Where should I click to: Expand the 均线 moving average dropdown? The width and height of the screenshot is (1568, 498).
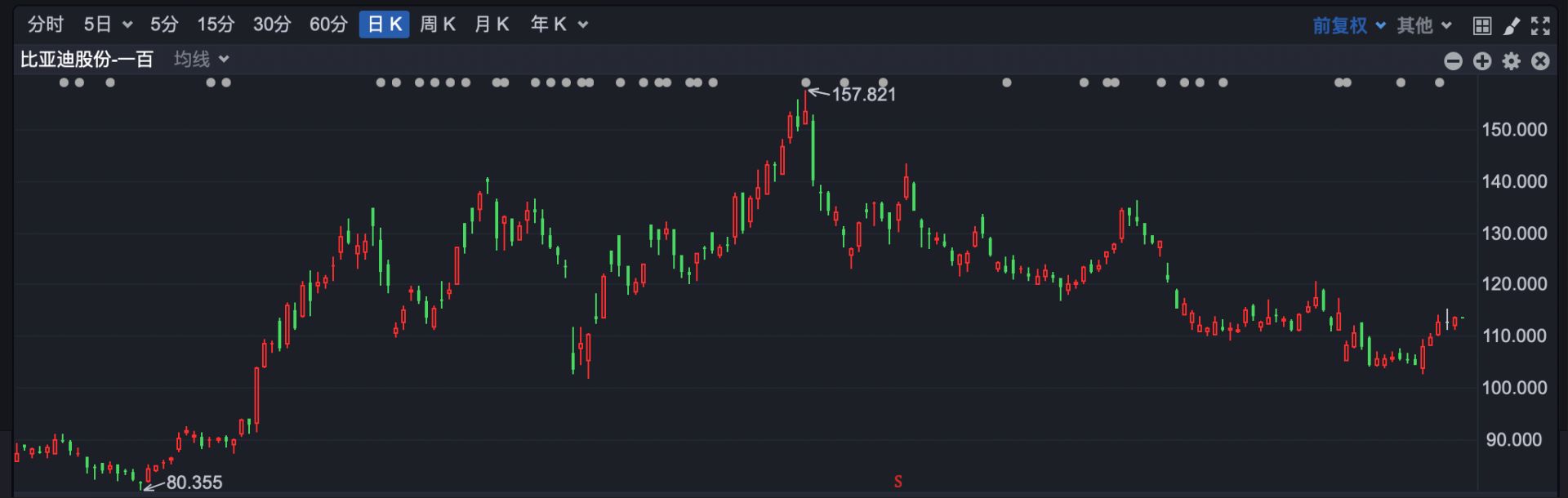click(202, 59)
